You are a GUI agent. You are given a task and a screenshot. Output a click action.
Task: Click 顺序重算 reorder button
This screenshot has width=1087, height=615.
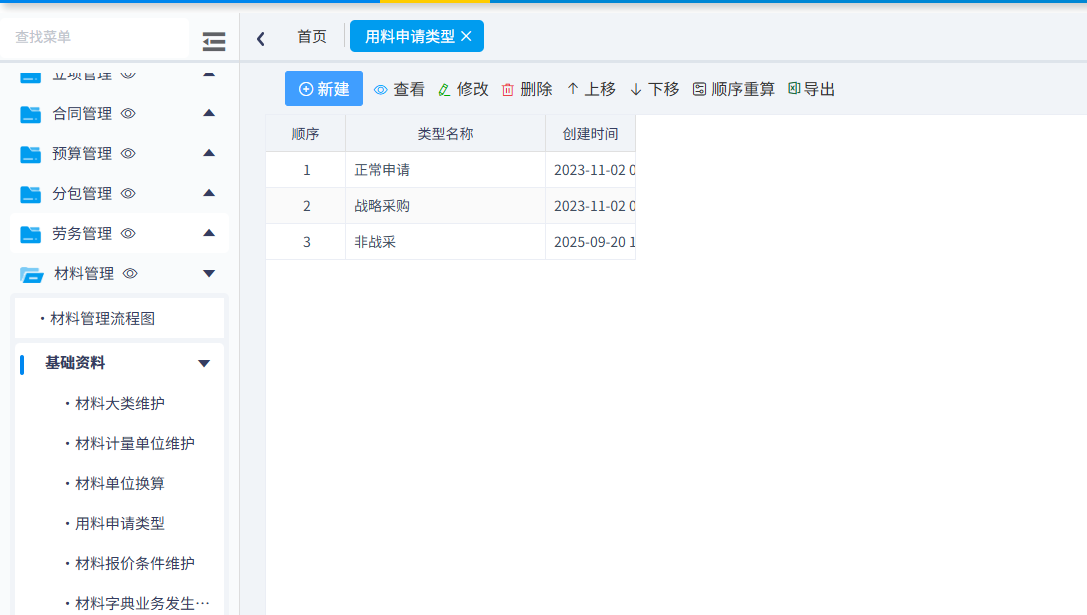coord(733,89)
